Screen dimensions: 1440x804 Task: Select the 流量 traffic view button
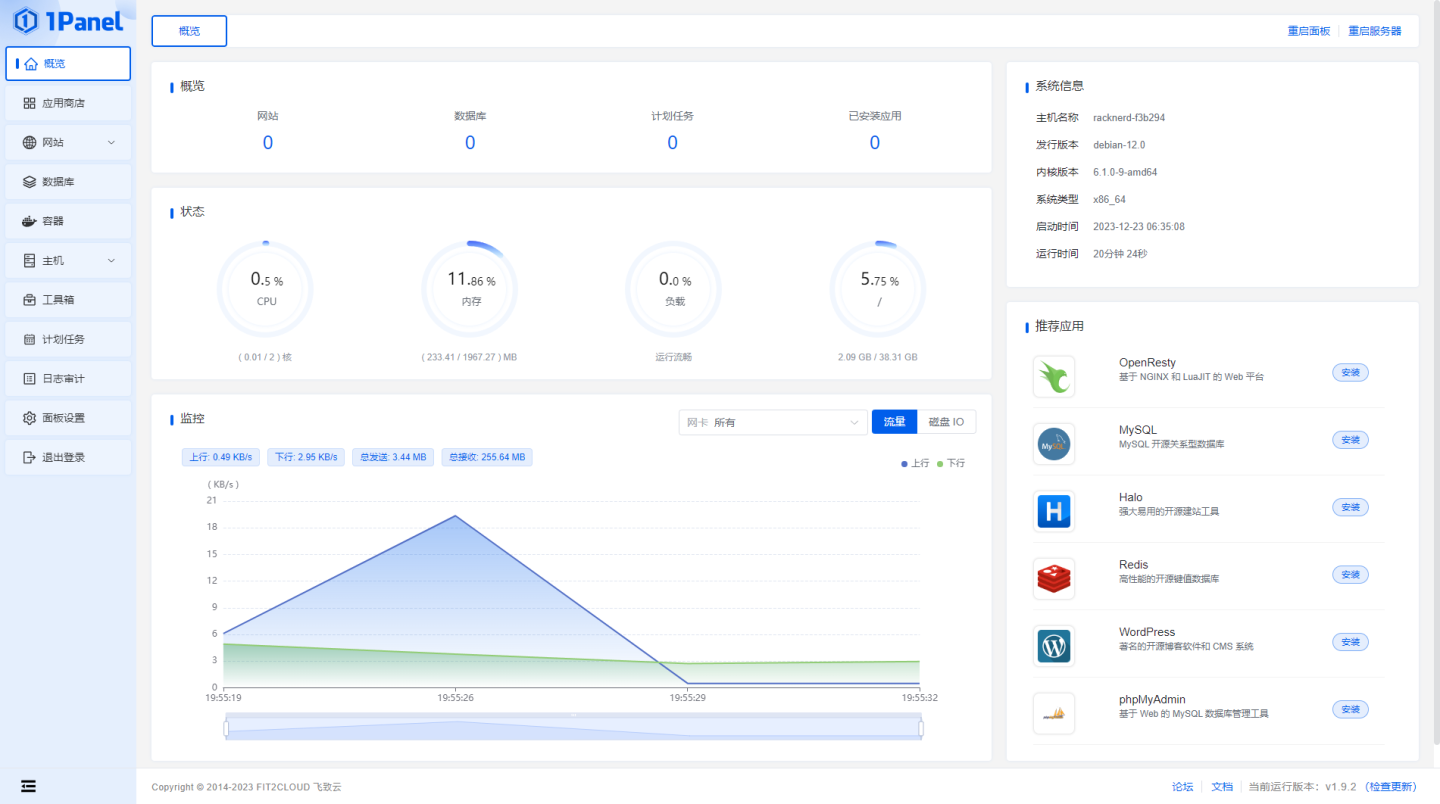click(x=894, y=422)
